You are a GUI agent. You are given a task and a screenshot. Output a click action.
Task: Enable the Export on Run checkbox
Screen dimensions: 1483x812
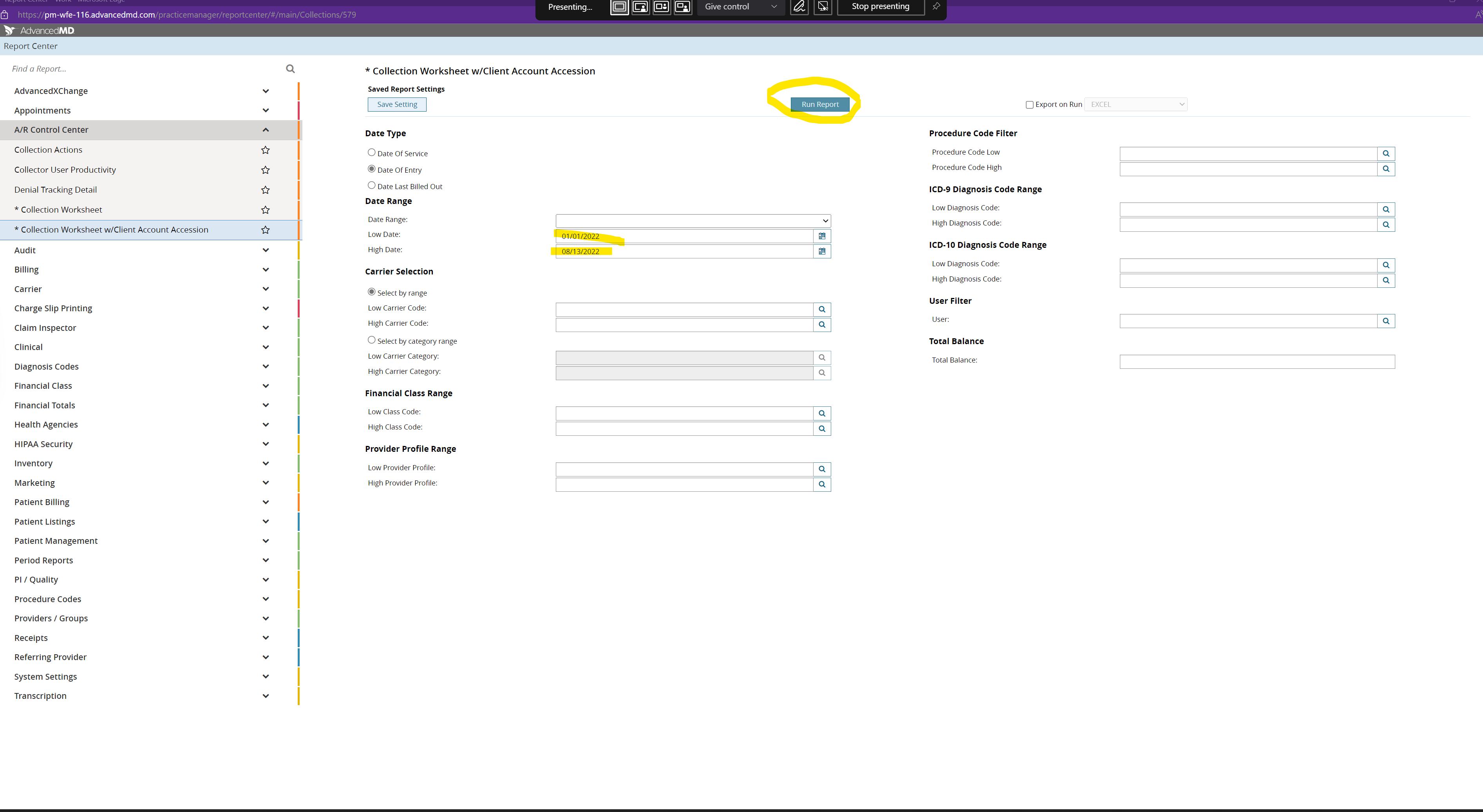pos(1029,105)
